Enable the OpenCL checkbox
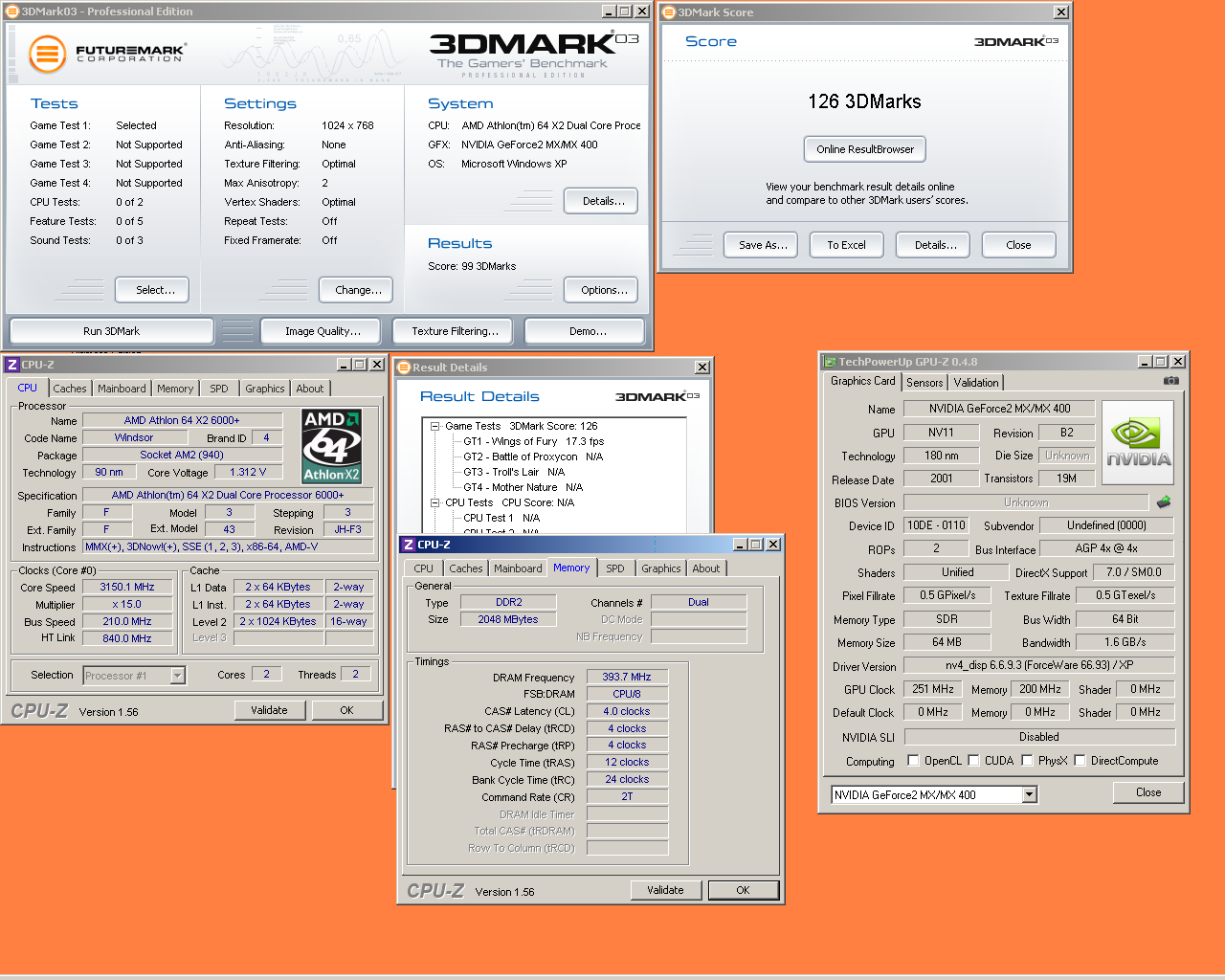The image size is (1225, 980). pyautogui.click(x=912, y=761)
